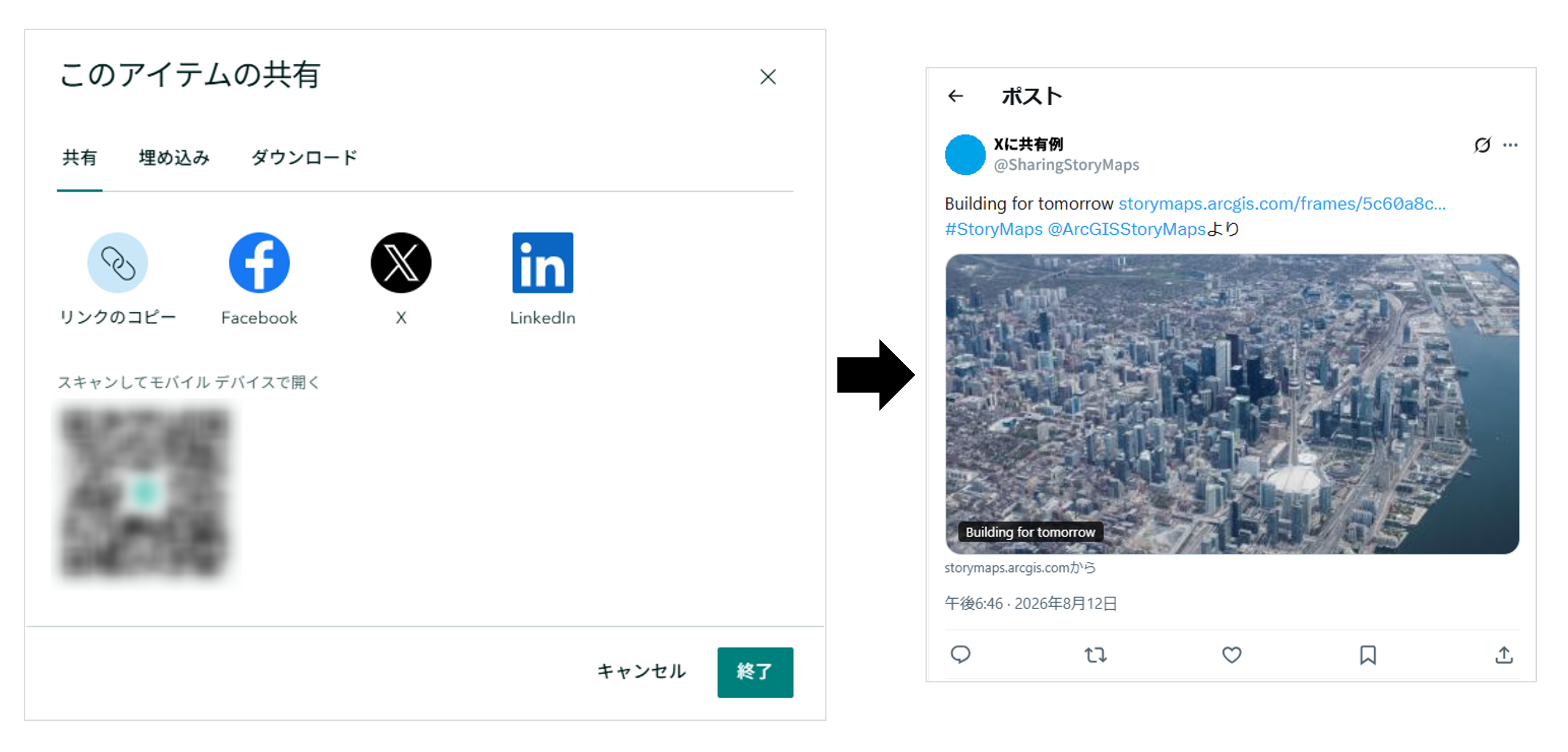This screenshot has width=1568, height=752.
Task: Like the post with heart icon
Action: click(x=1232, y=654)
